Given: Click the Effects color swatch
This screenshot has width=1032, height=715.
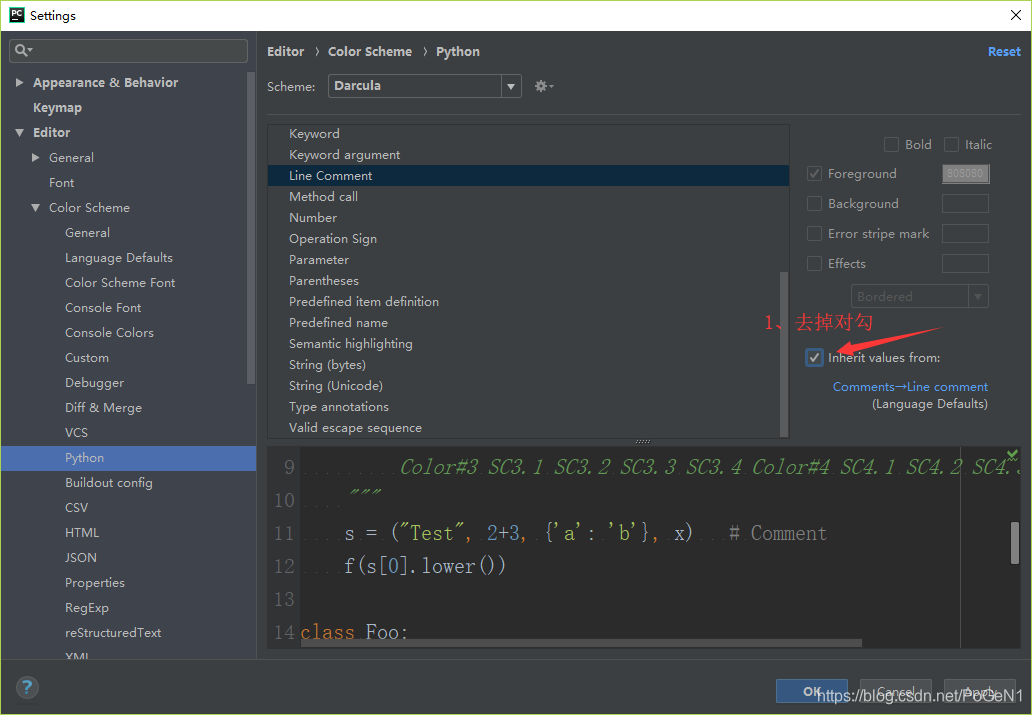Looking at the screenshot, I should [965, 263].
